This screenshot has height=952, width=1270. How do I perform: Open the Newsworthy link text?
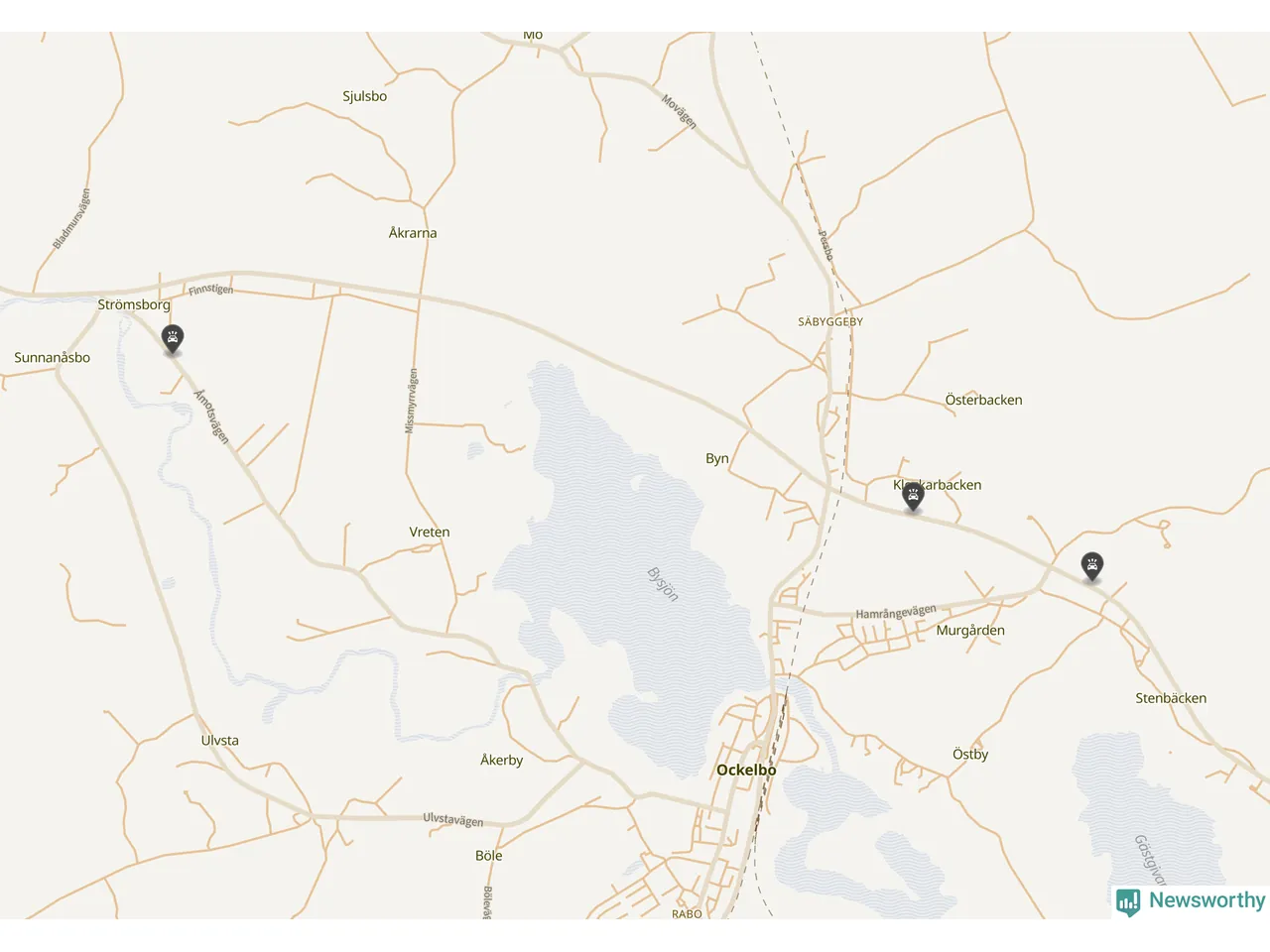coord(1206,900)
